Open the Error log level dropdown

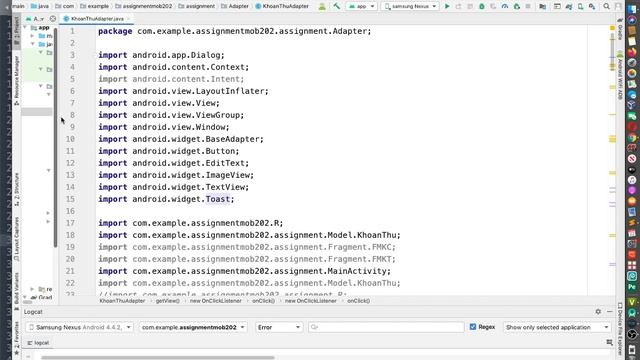click(x=279, y=327)
